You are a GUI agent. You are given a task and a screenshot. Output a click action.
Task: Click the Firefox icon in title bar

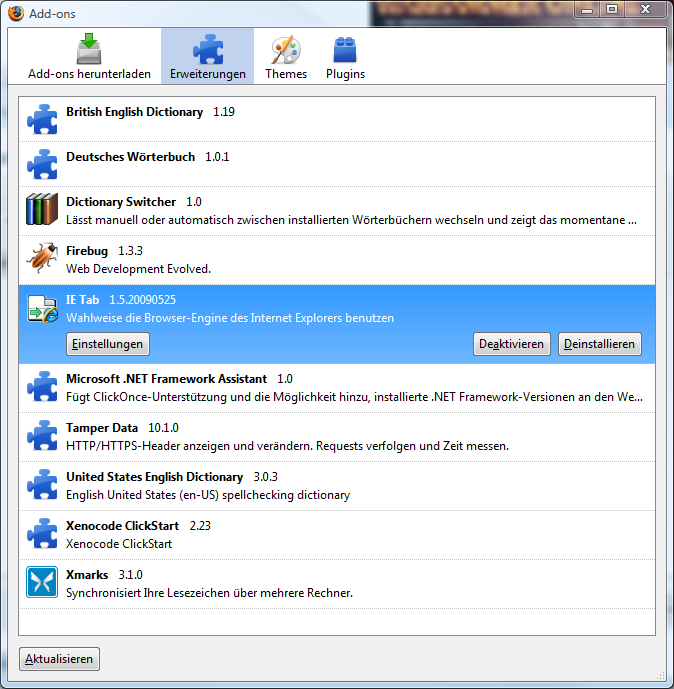(16, 13)
